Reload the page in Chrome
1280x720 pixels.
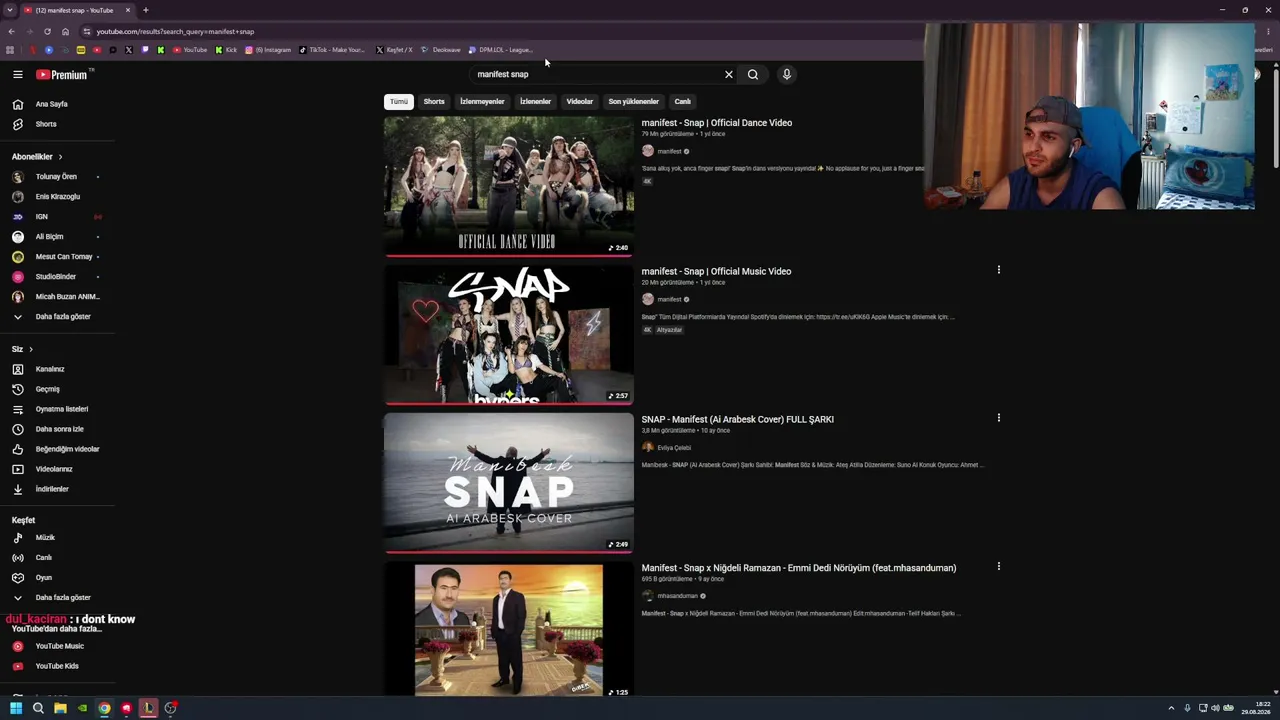(x=47, y=31)
